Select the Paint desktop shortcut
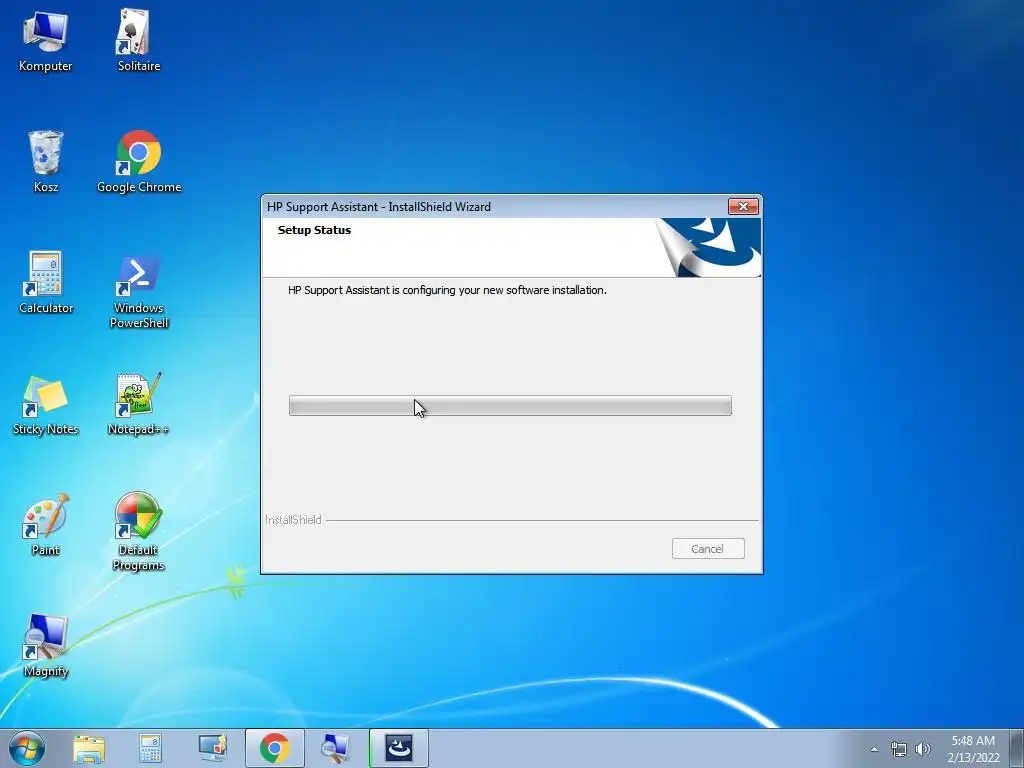Image resolution: width=1024 pixels, height=768 pixels. [x=46, y=524]
